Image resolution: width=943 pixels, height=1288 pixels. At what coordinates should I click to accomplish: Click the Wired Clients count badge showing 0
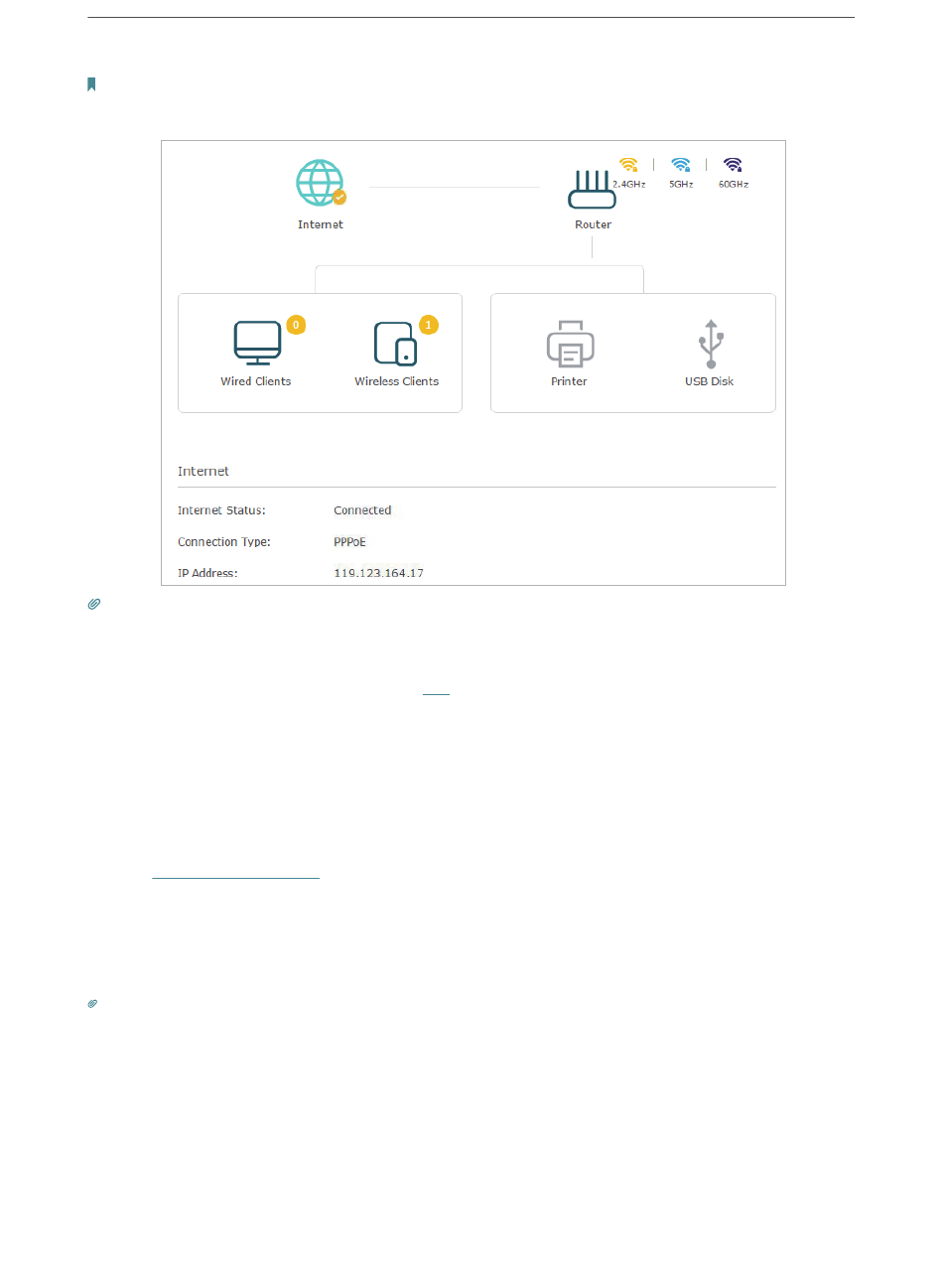point(296,325)
